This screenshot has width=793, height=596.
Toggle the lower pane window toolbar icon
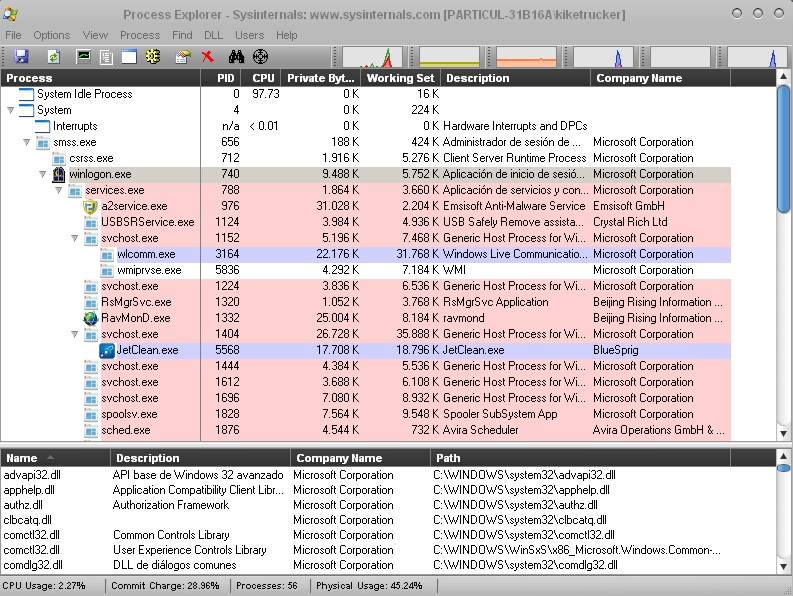[129, 57]
